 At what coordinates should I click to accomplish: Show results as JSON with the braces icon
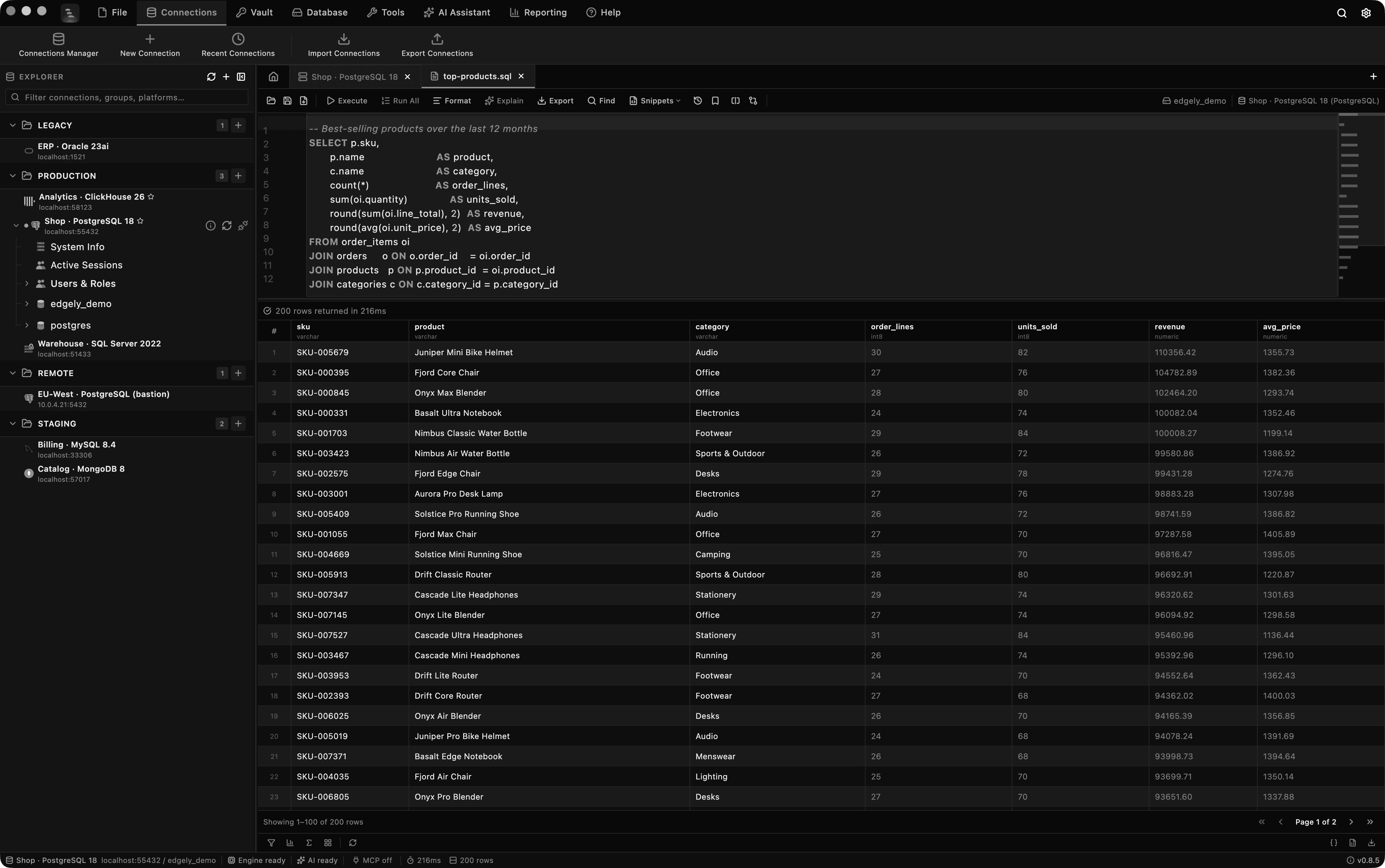pos(1334,843)
